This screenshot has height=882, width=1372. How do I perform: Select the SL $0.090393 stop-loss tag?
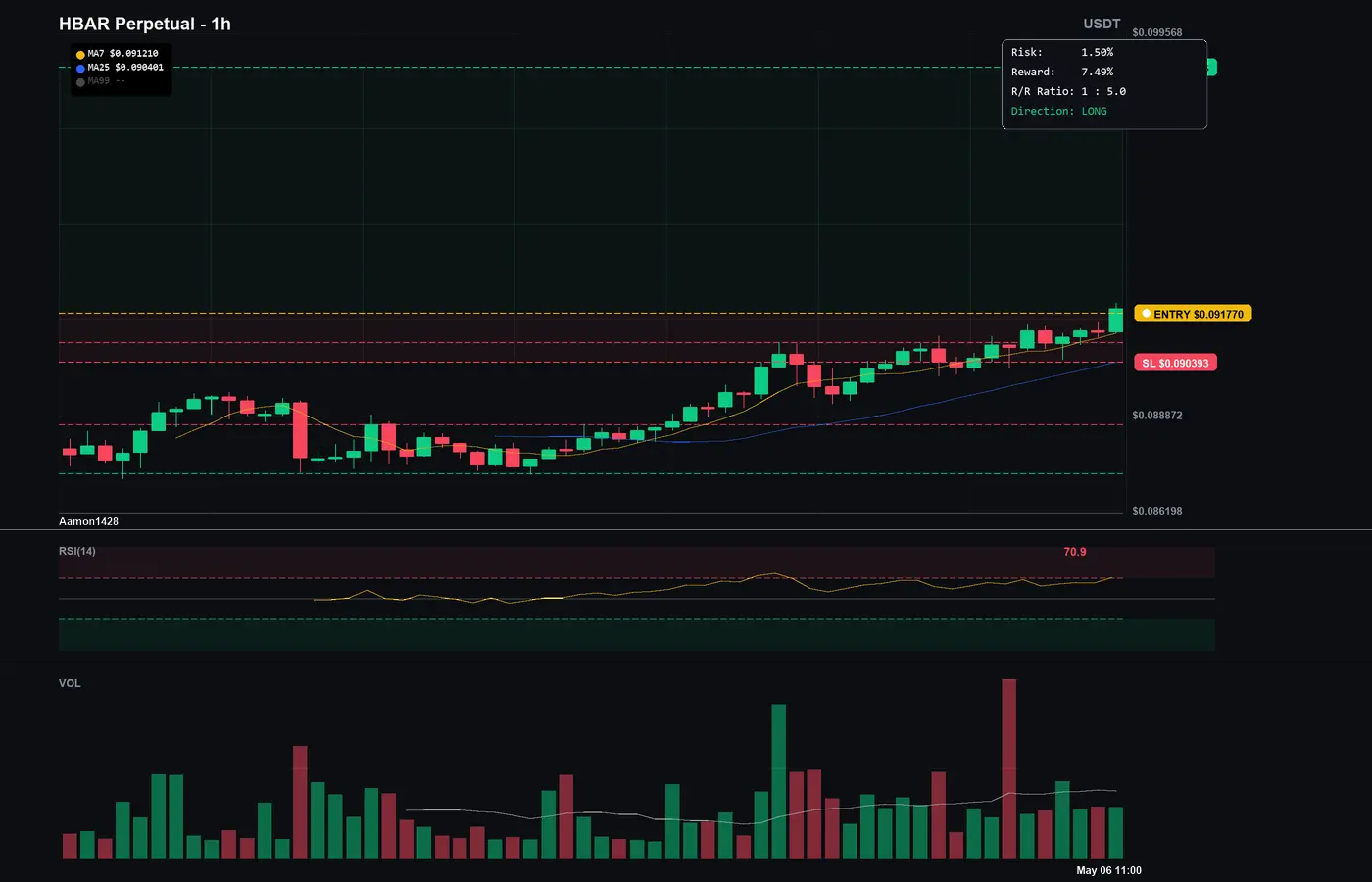[1175, 363]
